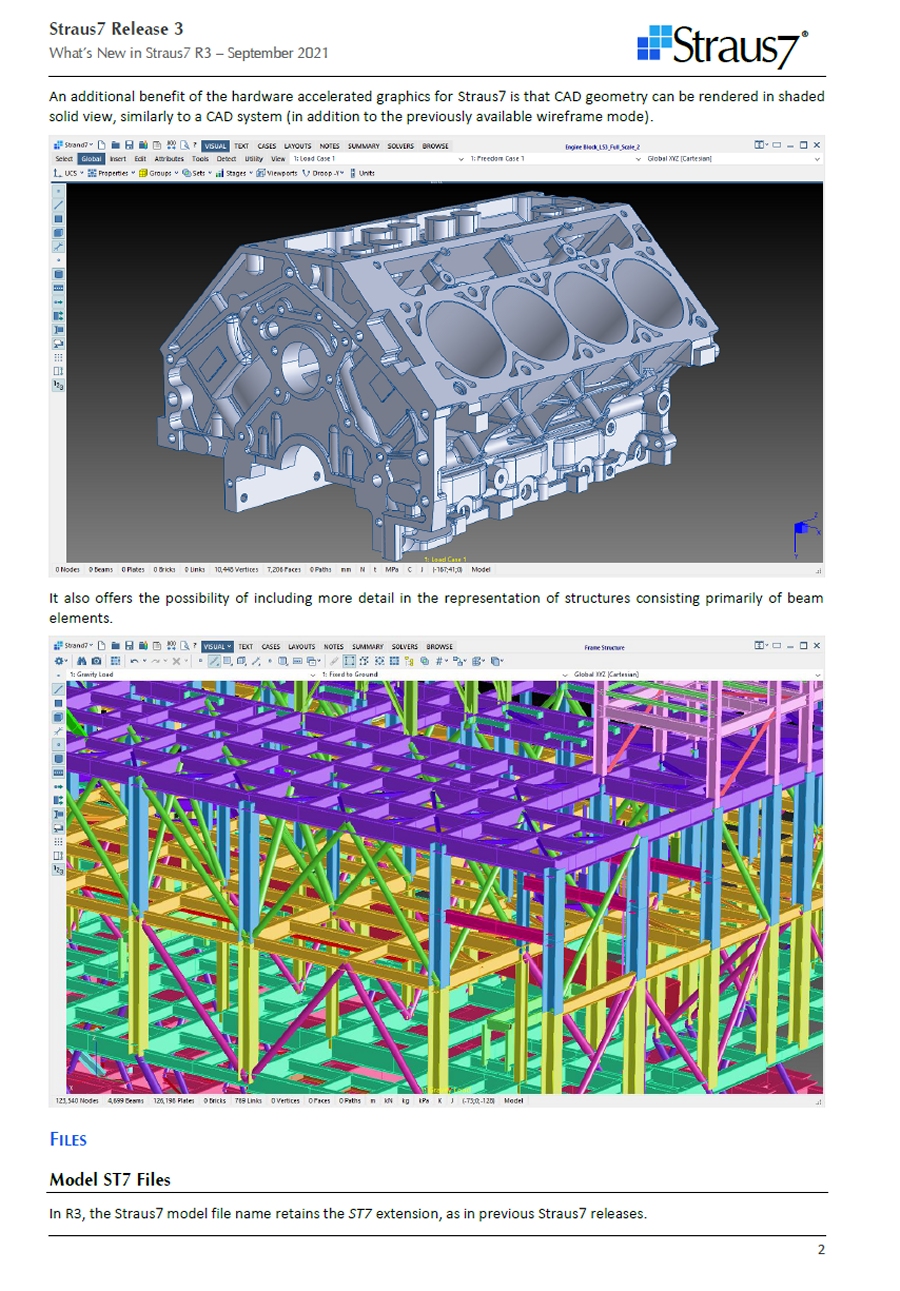900x1291 pixels.
Task: Click the undo arrow in lower window toolbar
Action: [134, 661]
